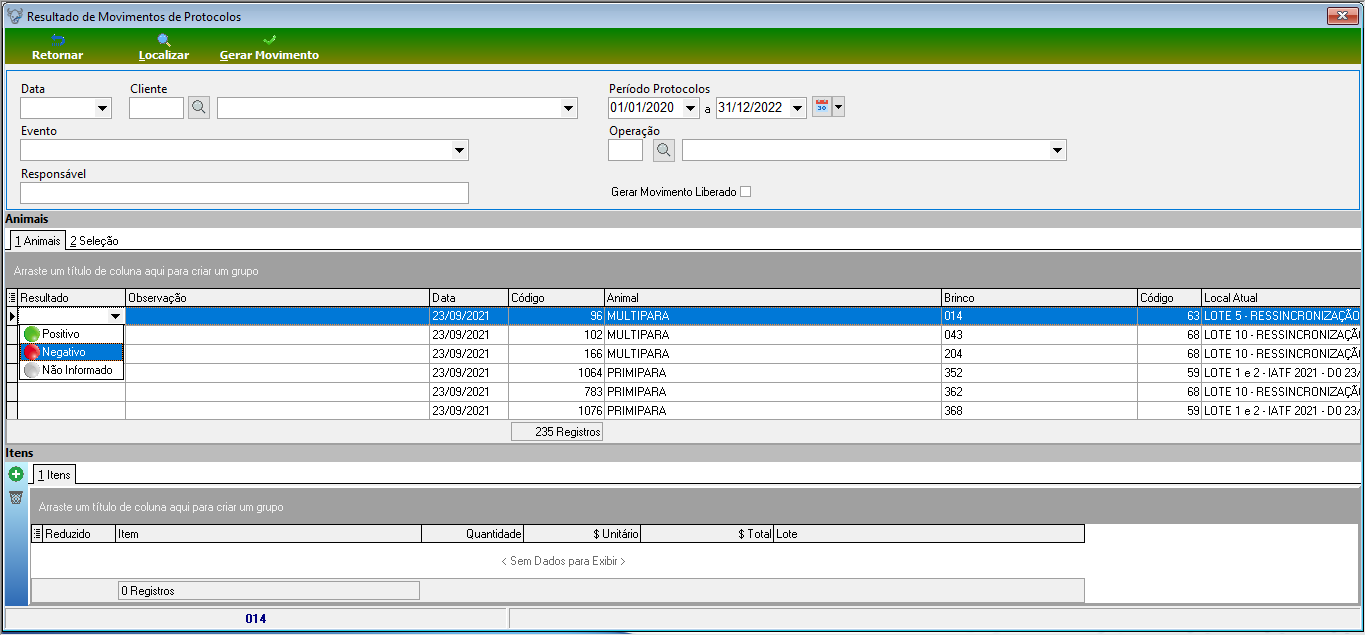The width and height of the screenshot is (1366, 636).
Task: Click animal code cell 1076
Action: (x=557, y=410)
